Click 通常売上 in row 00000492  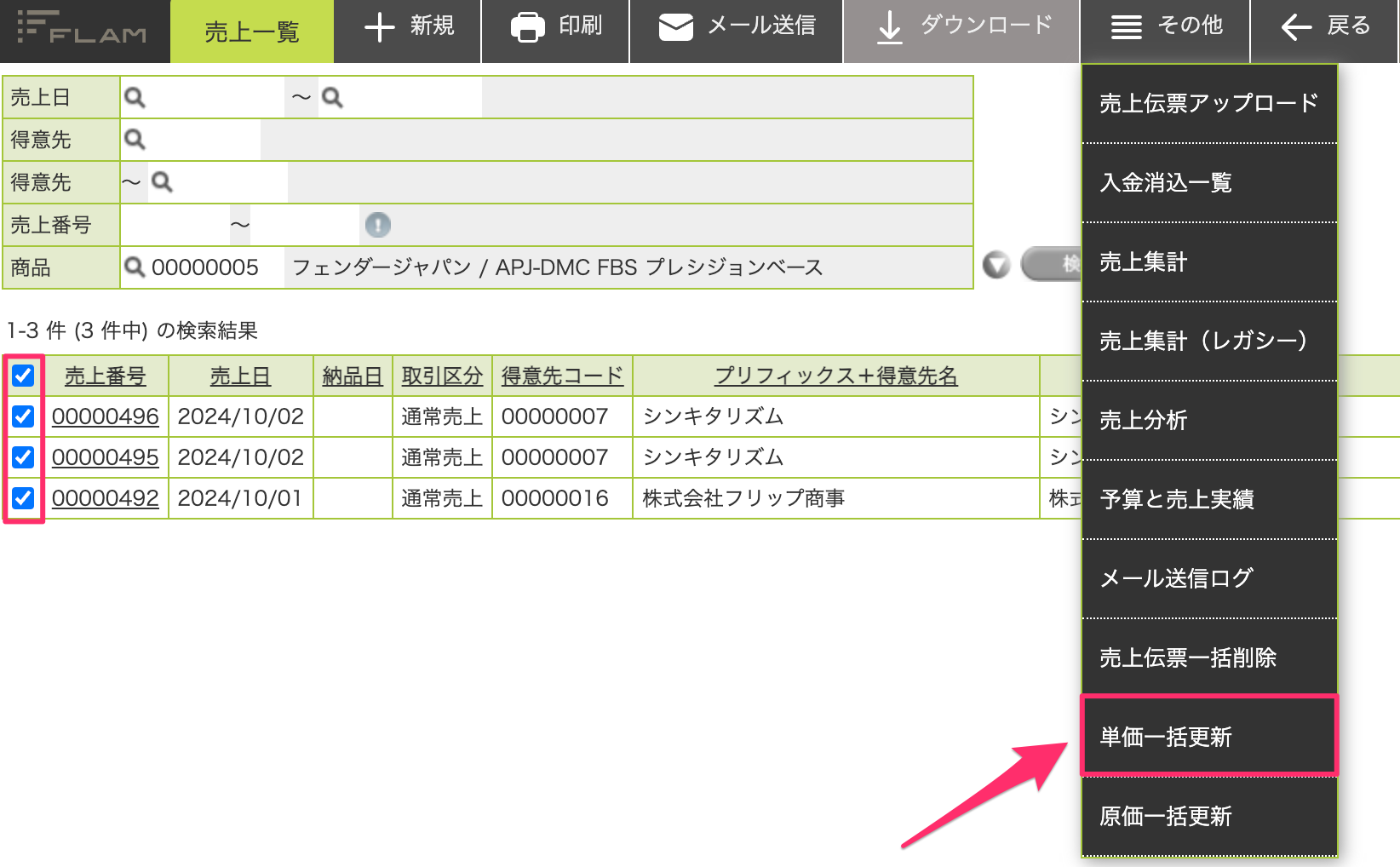pos(442,498)
